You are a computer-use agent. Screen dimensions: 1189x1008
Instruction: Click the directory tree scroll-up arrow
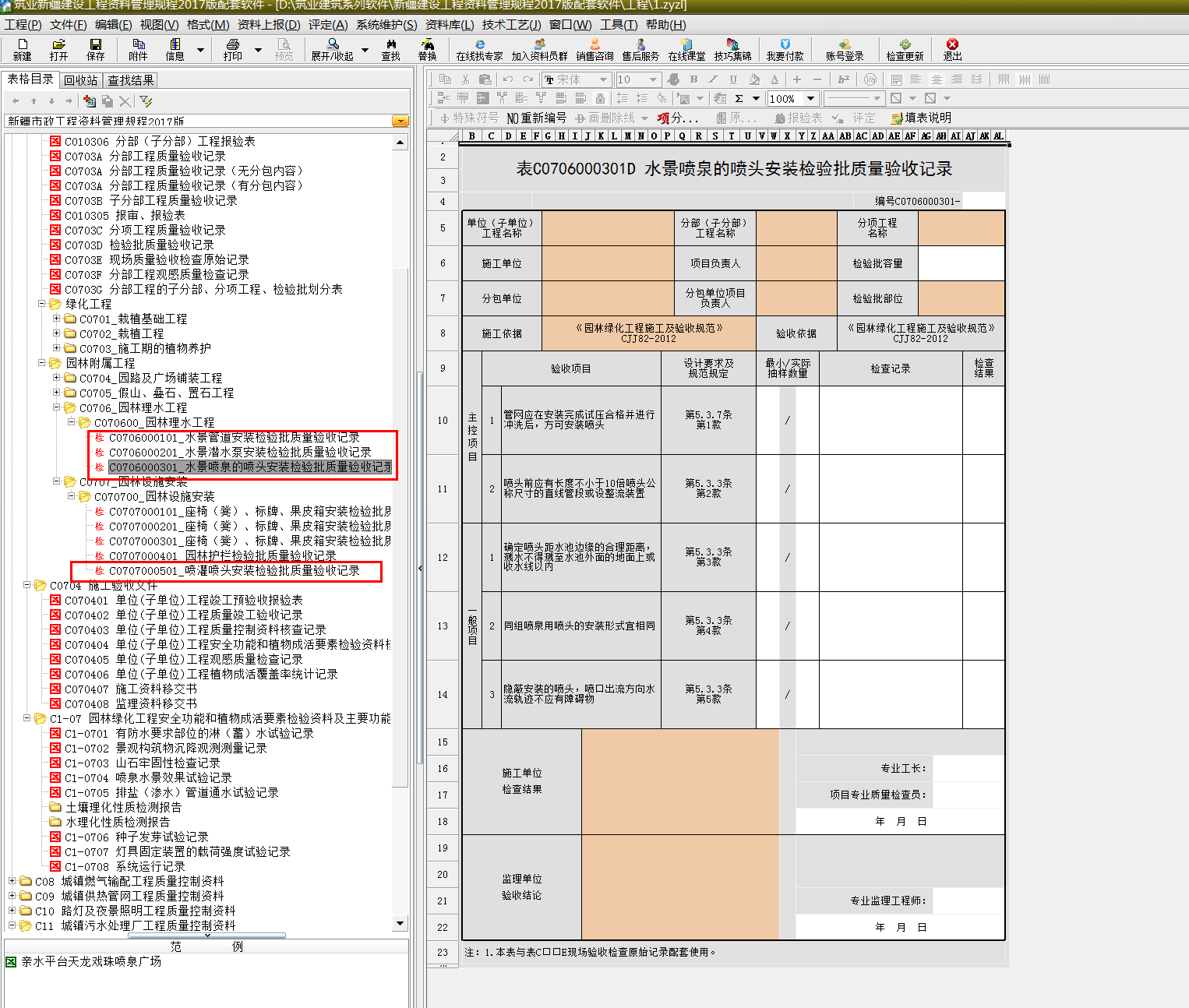tap(400, 143)
